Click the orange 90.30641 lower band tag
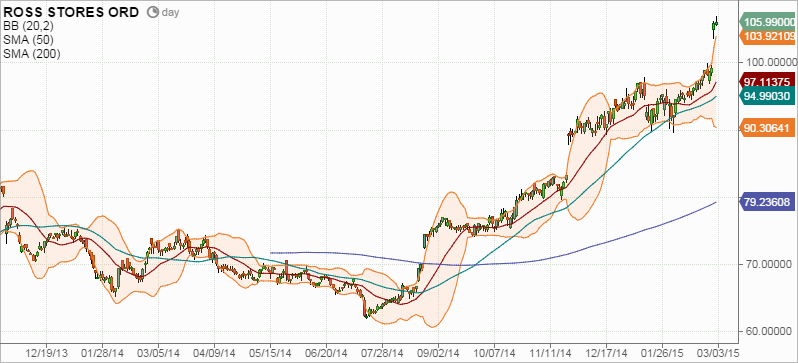Screen dimensions: 798x363 click(x=768, y=129)
